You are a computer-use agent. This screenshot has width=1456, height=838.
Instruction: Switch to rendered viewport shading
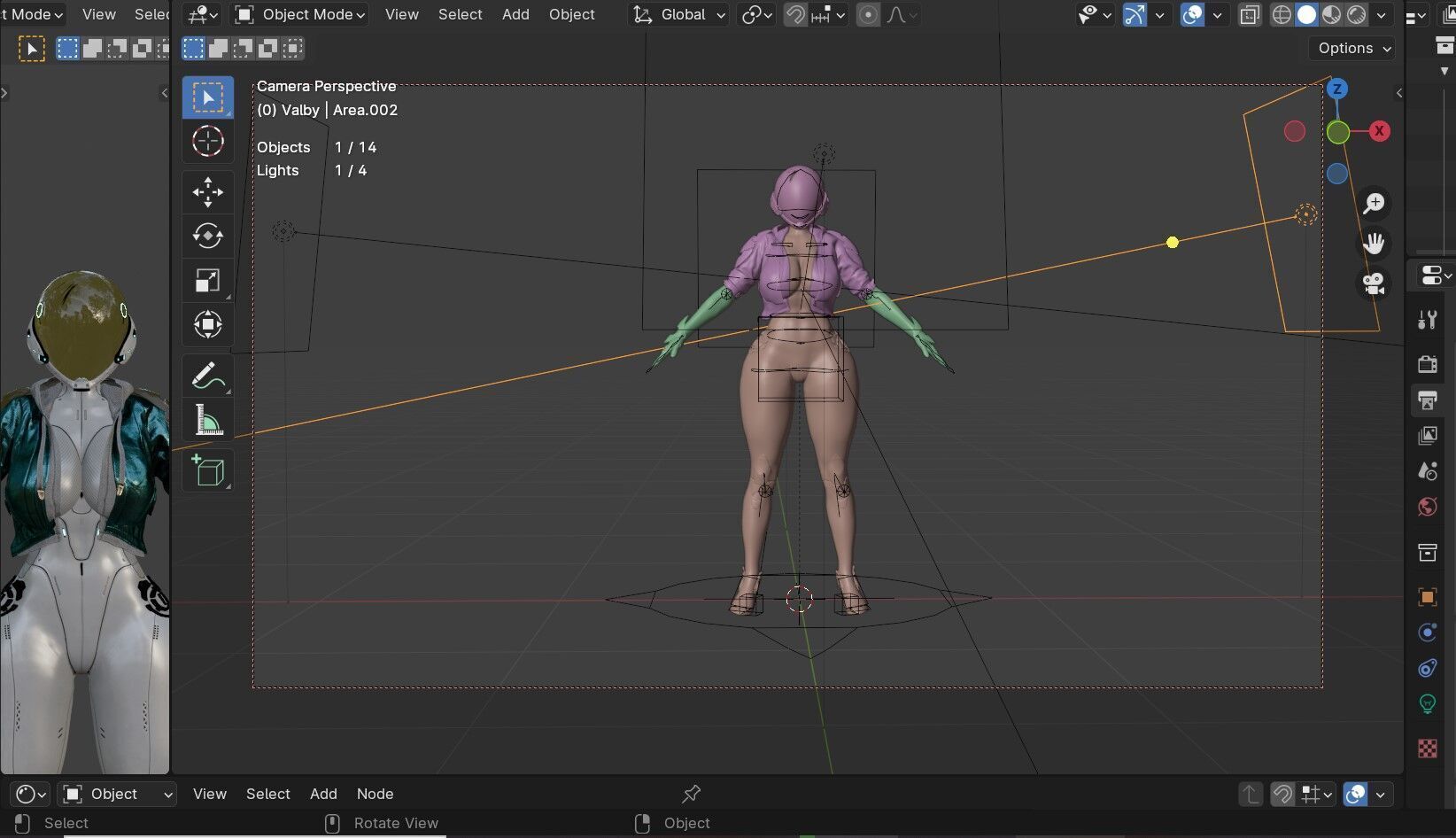pos(1356,15)
